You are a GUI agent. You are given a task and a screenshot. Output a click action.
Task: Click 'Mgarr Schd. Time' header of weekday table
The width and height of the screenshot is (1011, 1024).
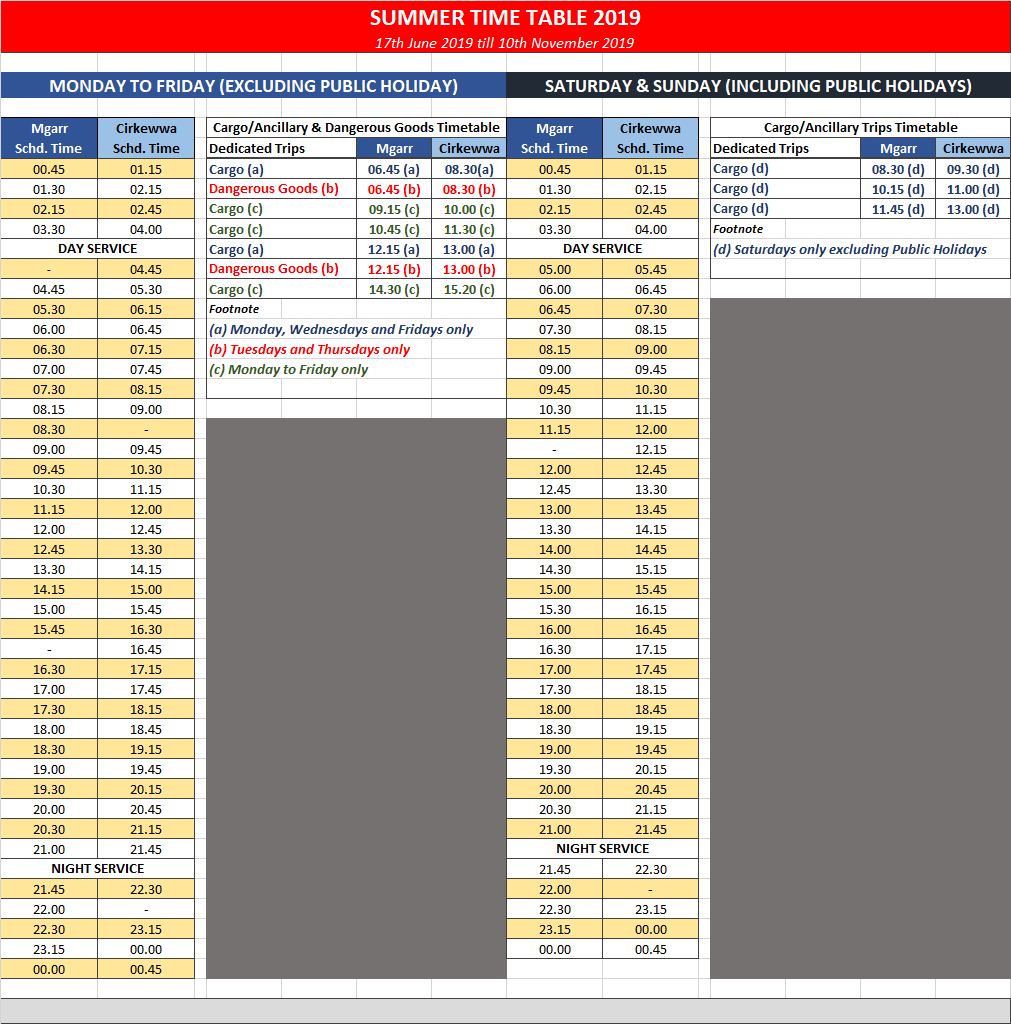(49, 138)
